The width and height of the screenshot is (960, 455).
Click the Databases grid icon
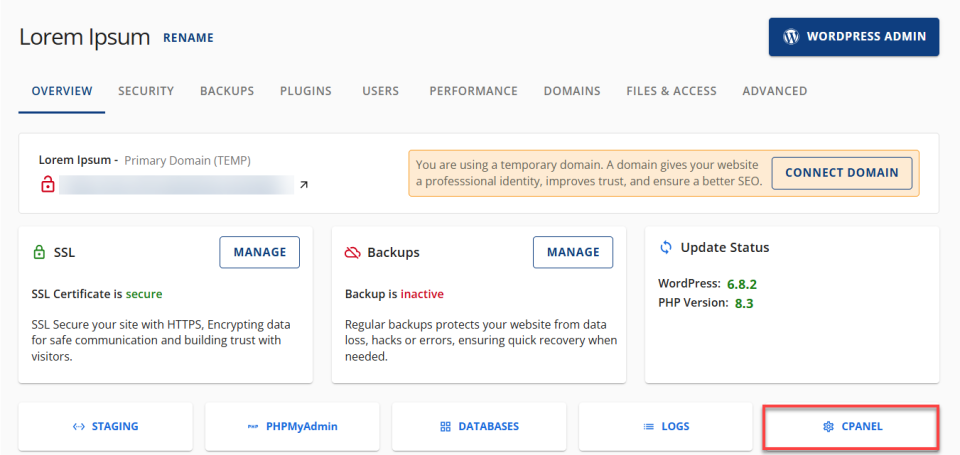(x=446, y=427)
